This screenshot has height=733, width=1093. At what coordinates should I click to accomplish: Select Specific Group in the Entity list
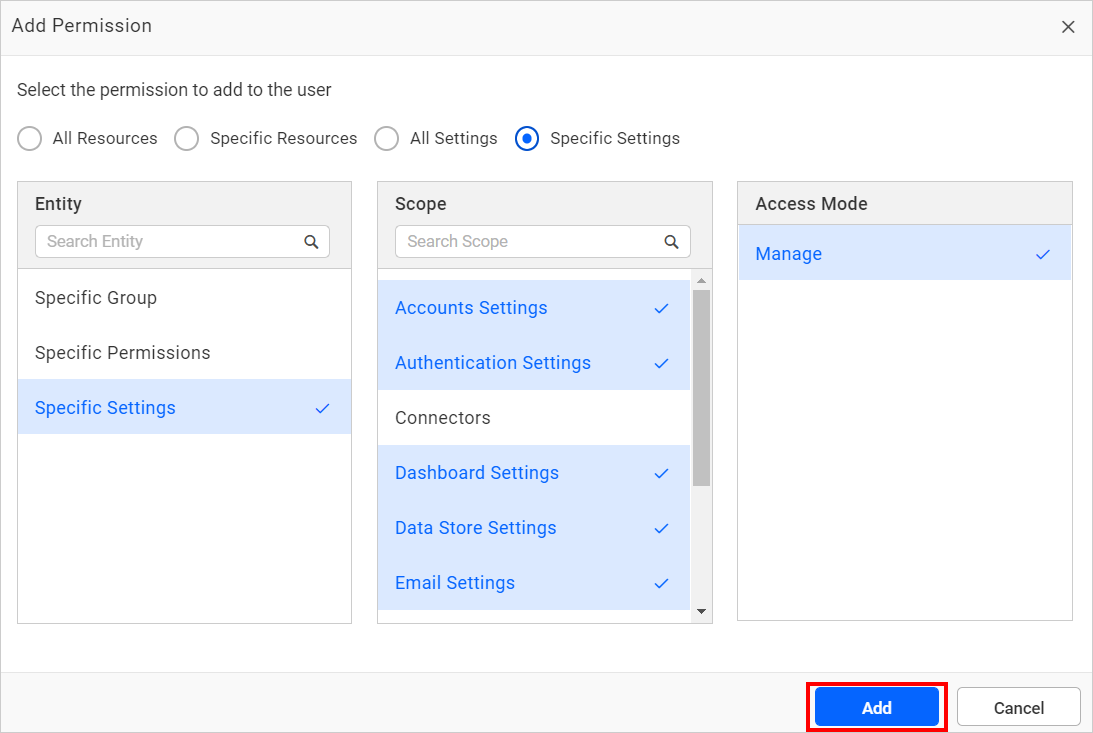[96, 297]
